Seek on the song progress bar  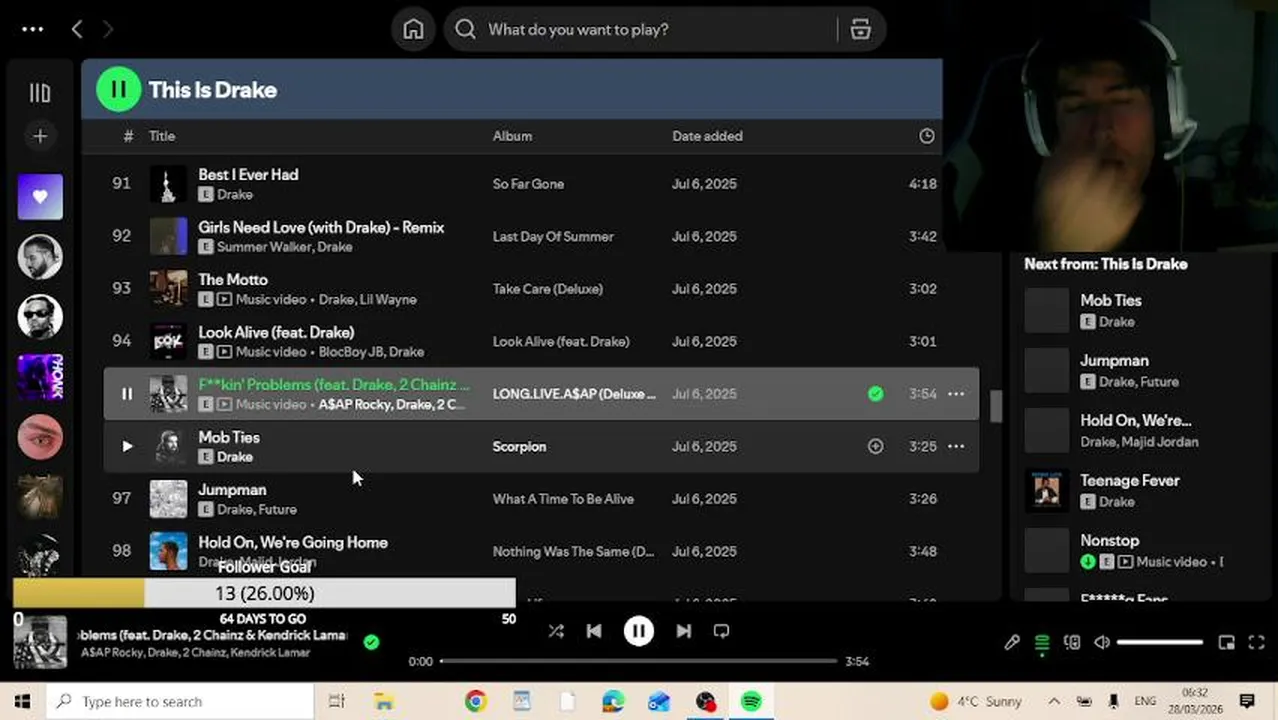point(638,661)
